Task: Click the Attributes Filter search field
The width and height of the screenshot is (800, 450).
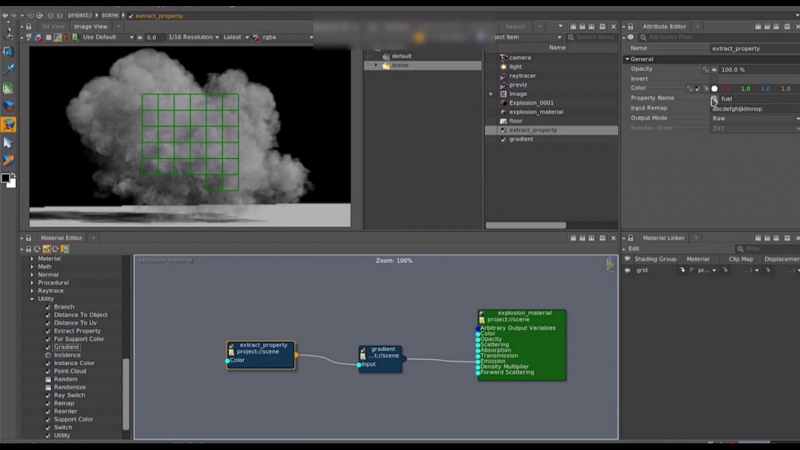Action: click(719, 37)
